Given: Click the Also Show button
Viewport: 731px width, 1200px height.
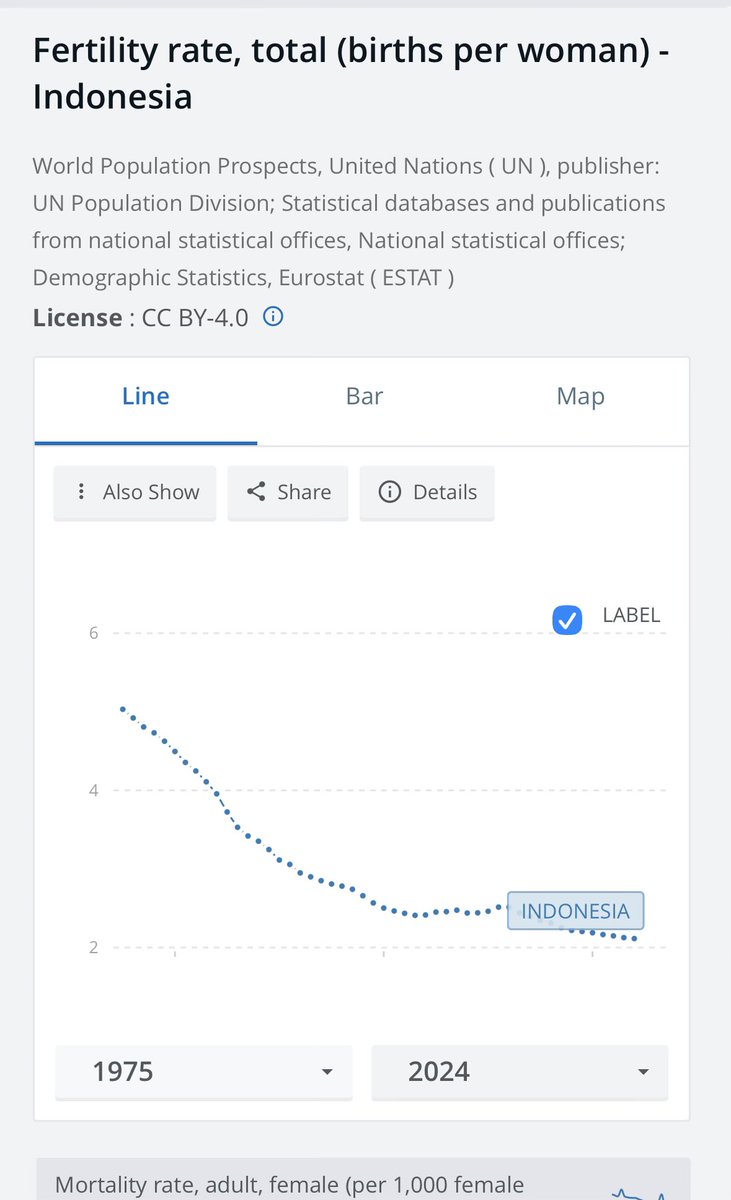Looking at the screenshot, I should 135,492.
